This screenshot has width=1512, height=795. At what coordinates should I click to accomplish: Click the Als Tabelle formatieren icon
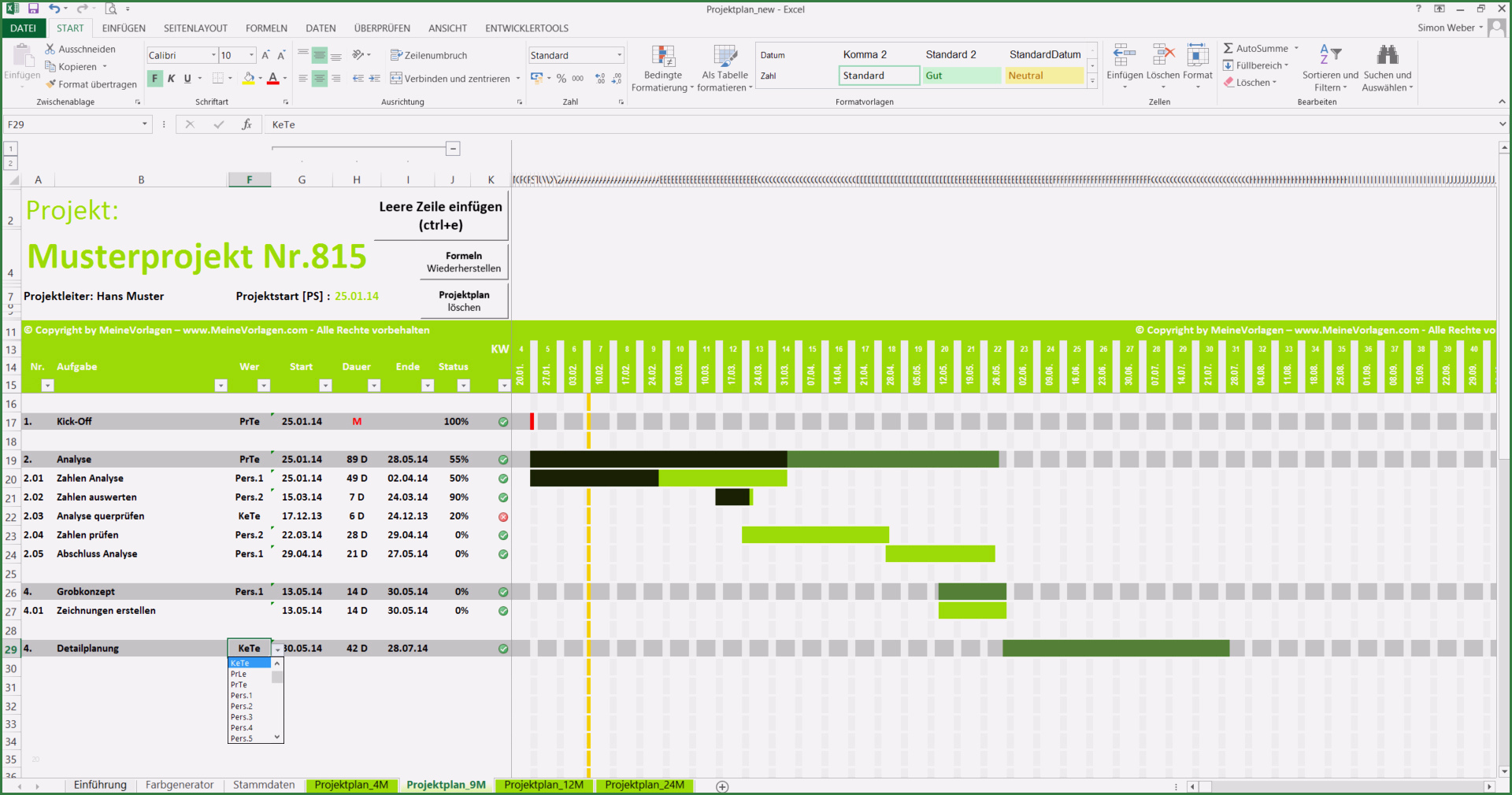pos(724,56)
